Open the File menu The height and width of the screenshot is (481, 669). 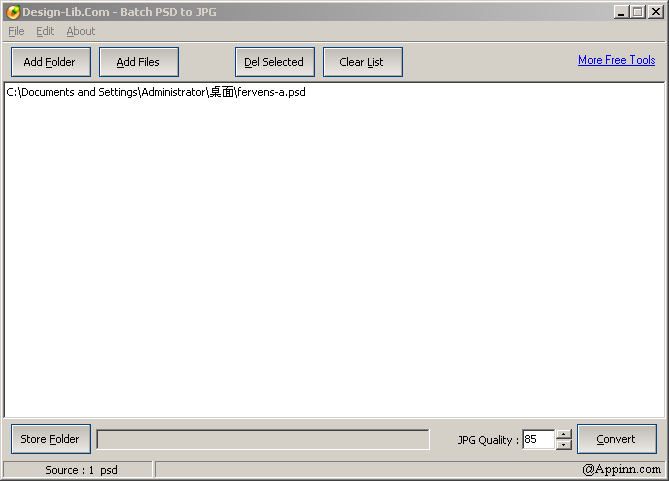(16, 31)
